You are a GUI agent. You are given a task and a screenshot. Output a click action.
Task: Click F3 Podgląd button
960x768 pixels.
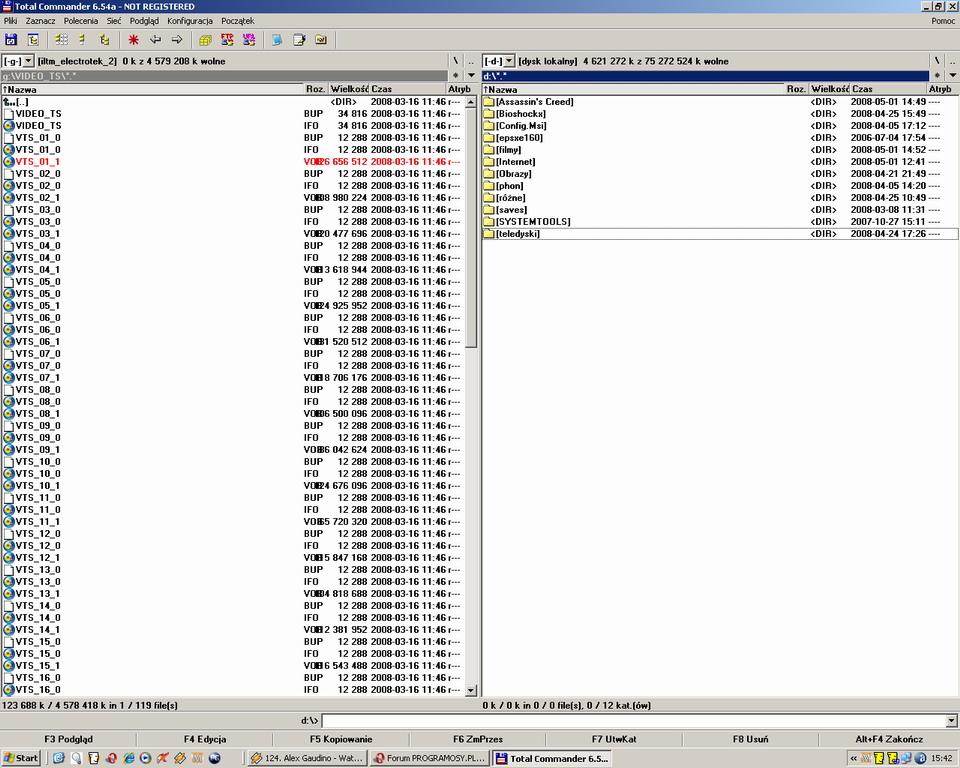[69, 739]
